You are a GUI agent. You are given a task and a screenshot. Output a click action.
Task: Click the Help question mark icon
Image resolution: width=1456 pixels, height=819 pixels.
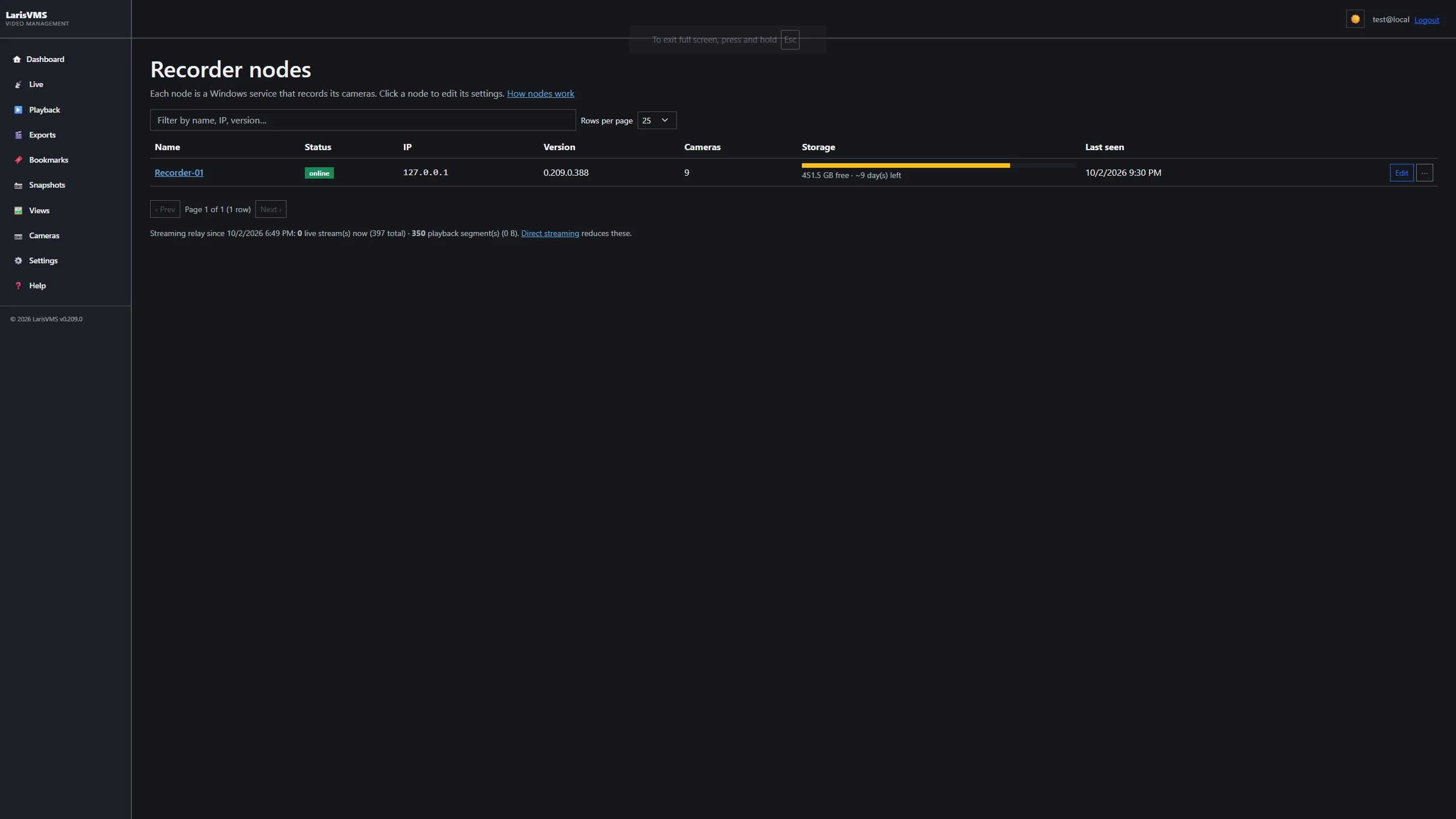coord(18,286)
